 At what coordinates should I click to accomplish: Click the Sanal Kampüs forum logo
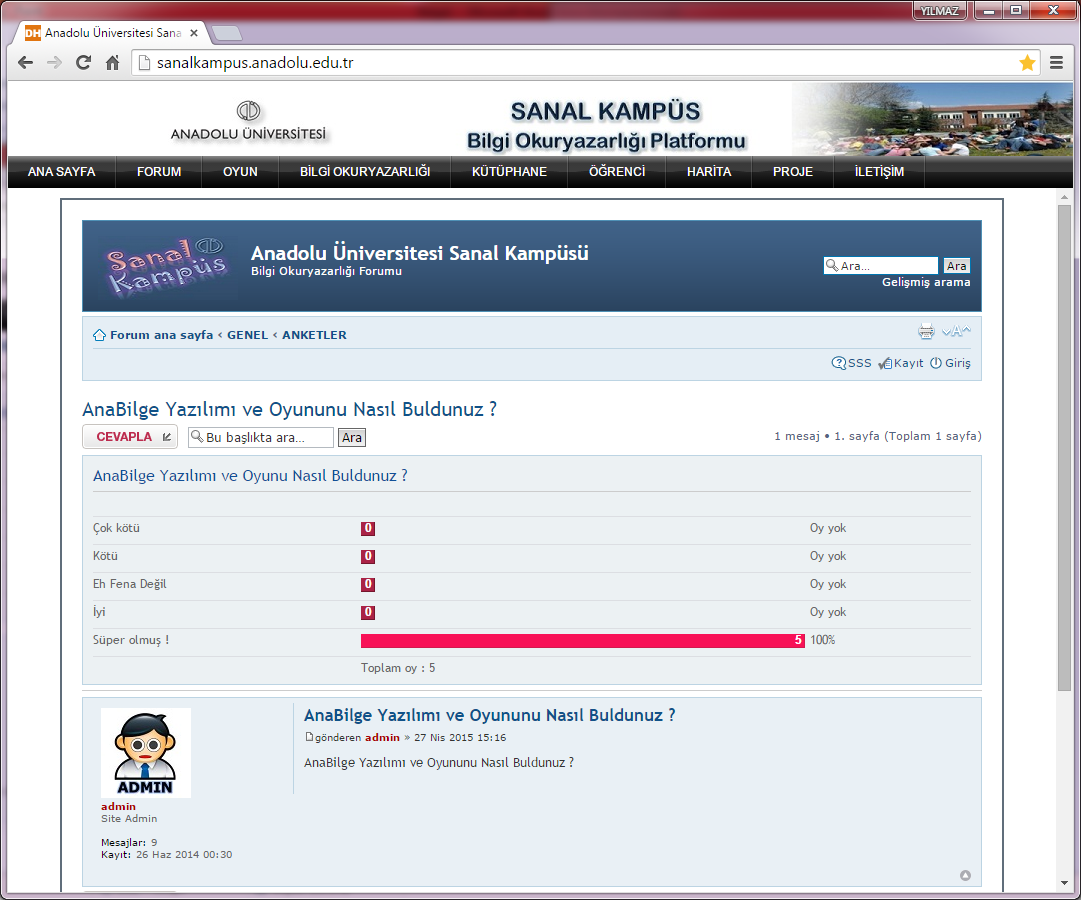pyautogui.click(x=165, y=265)
